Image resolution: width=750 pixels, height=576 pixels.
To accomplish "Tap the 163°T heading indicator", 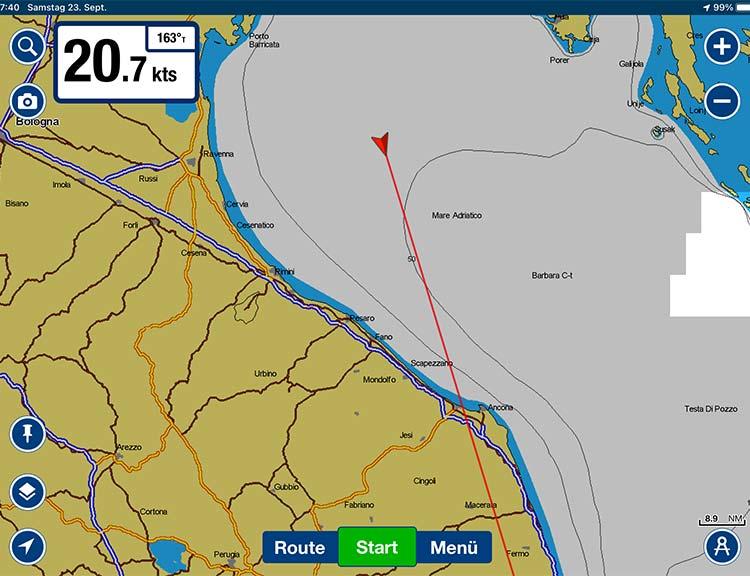I will tap(170, 39).
